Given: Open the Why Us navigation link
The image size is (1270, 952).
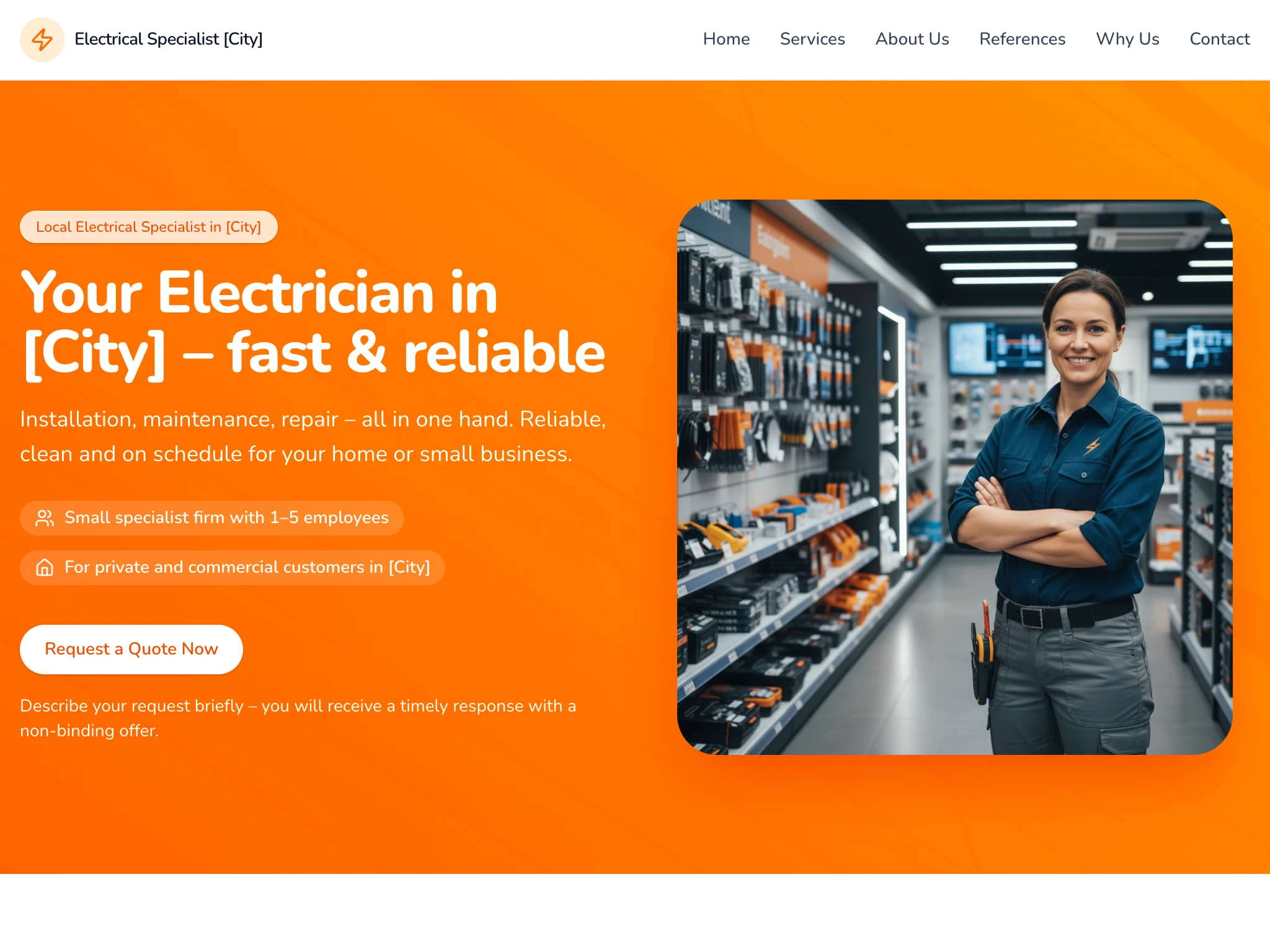Looking at the screenshot, I should tap(1127, 39).
